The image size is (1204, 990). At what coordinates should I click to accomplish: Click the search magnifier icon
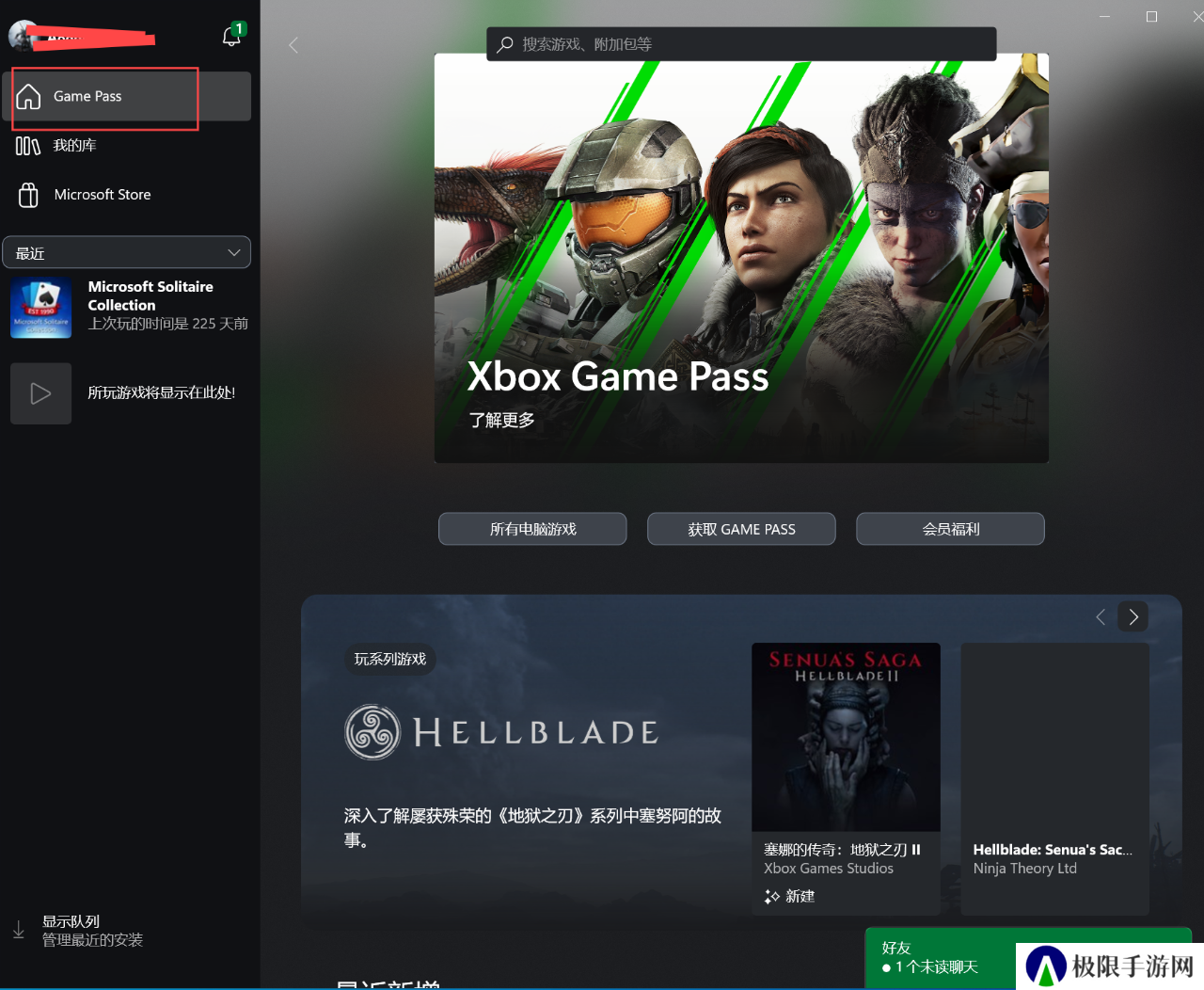[x=505, y=43]
